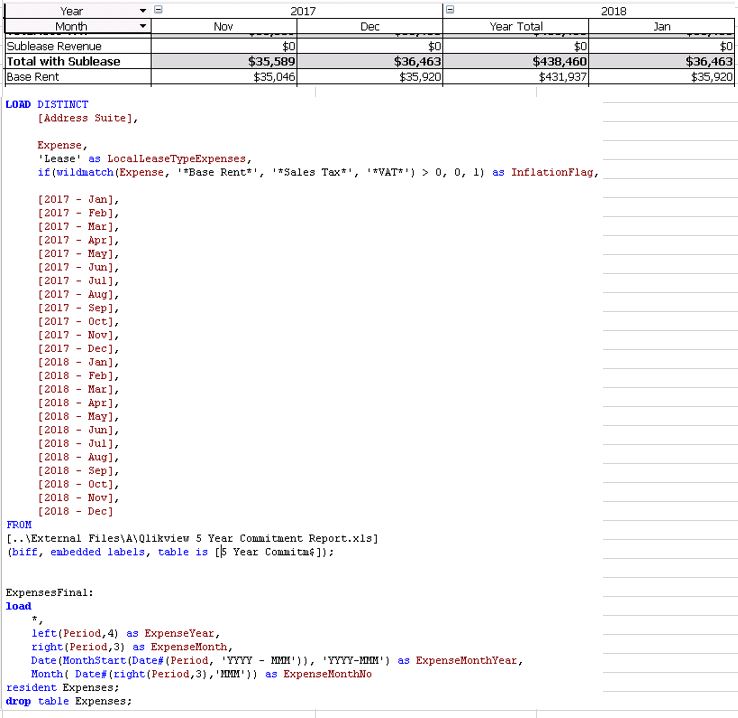Place cursor on [2018 - Jan] line
Screen dimensions: 738x718
78,362
